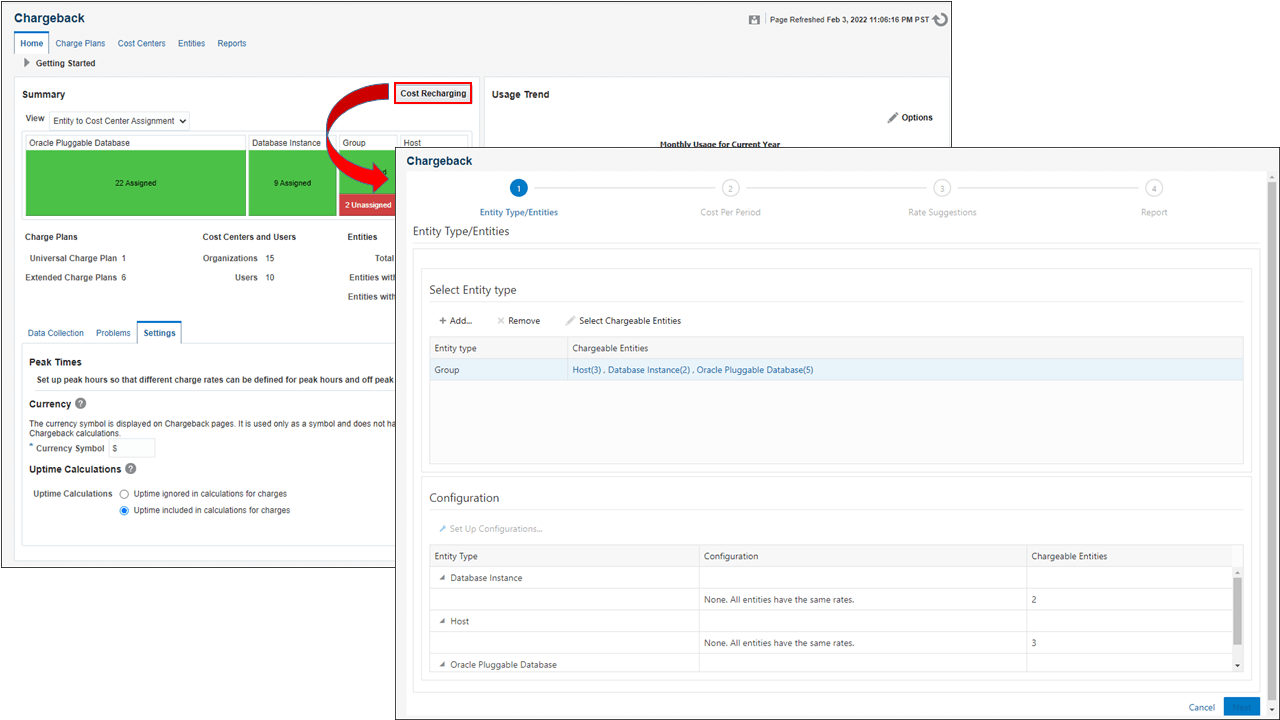The width and height of the screenshot is (1280, 720).
Task: Click Users count 10
Action: pos(270,277)
